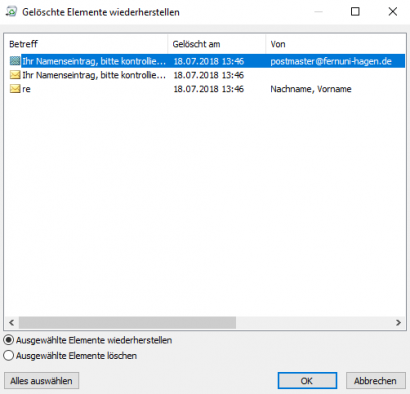The width and height of the screenshot is (410, 394).
Task: Click the "Alles auswählen" button
Action: click(41, 381)
